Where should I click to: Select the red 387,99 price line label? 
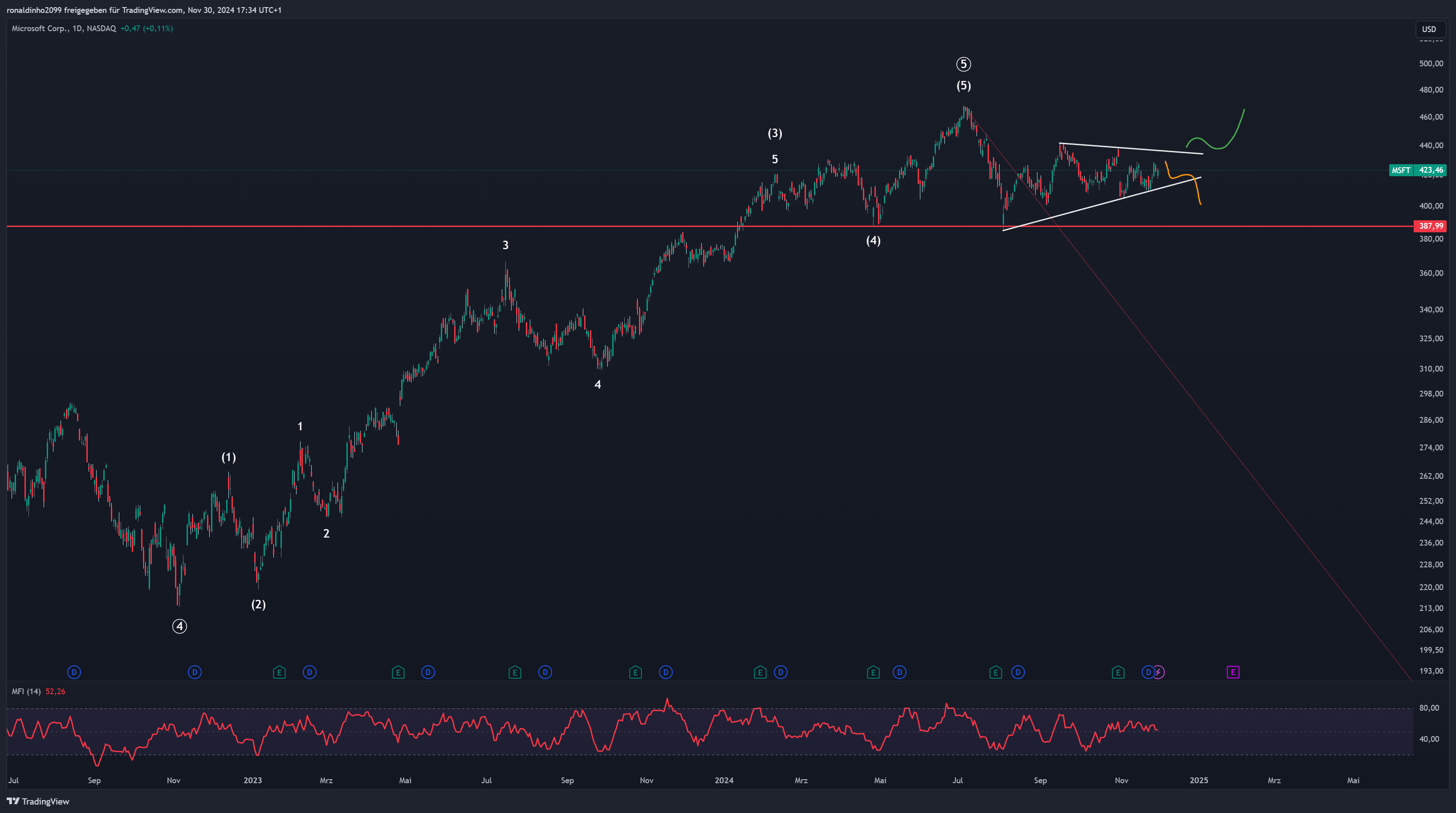point(1429,226)
